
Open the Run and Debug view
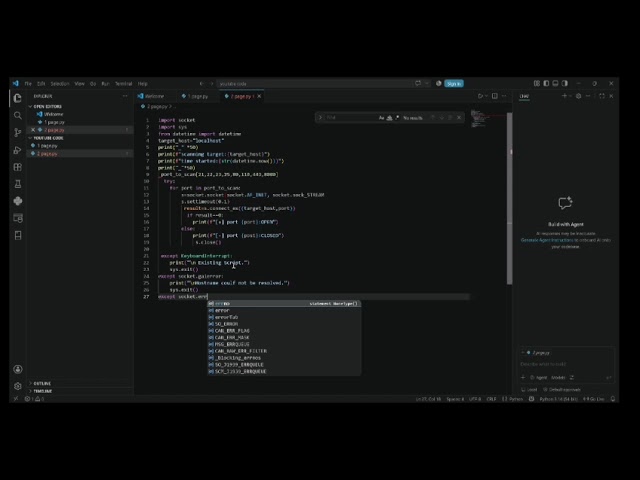tap(18, 150)
